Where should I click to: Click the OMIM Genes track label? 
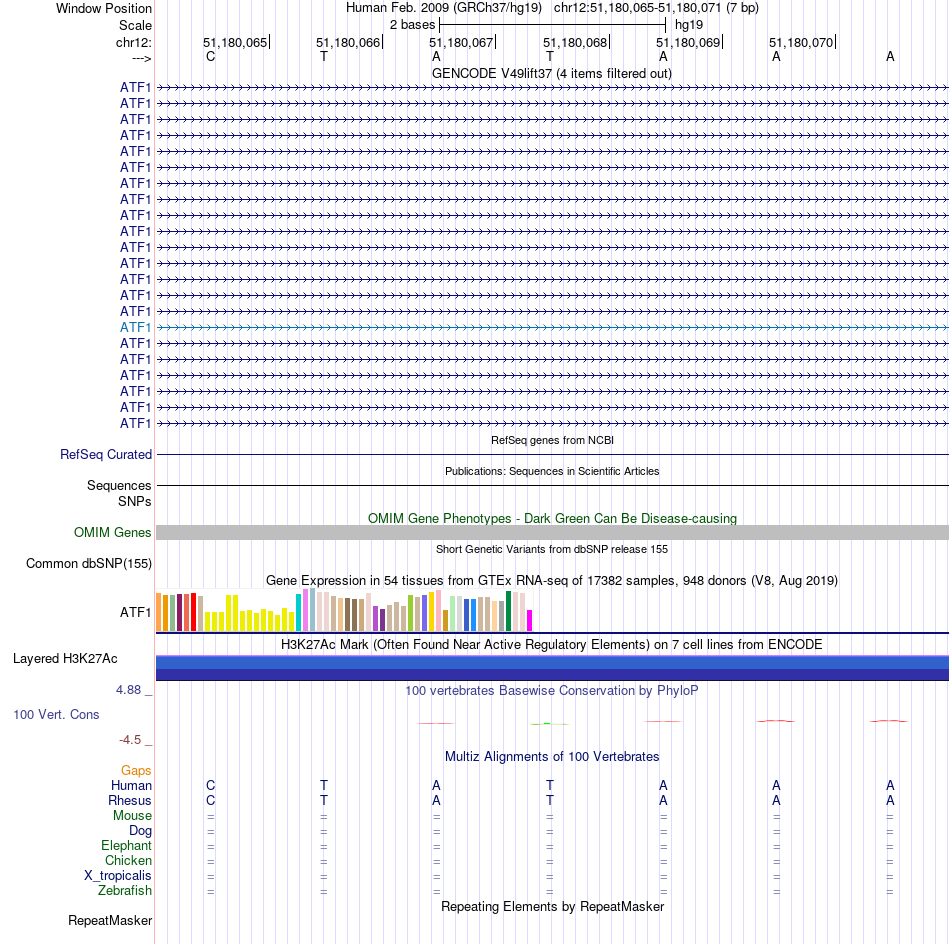[113, 533]
